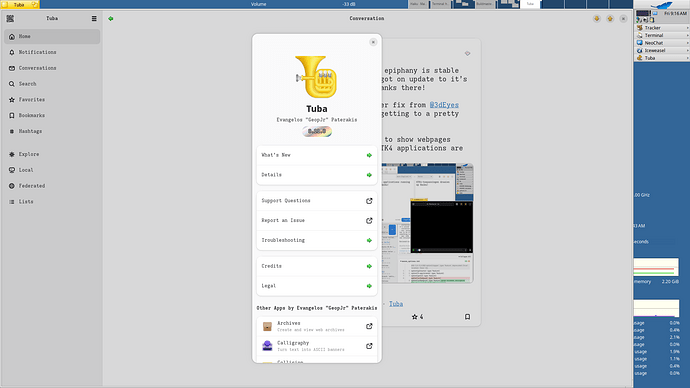
Task: Select the white Tuba workspace cell
Action: click(530, 4)
